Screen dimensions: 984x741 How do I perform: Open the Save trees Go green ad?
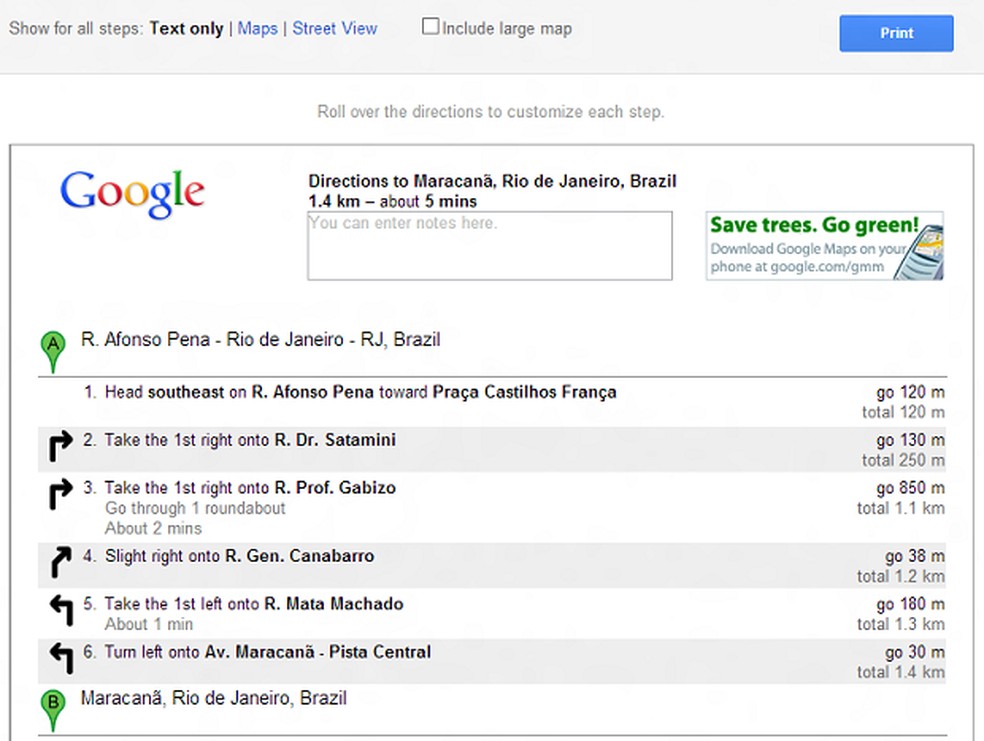click(x=824, y=246)
